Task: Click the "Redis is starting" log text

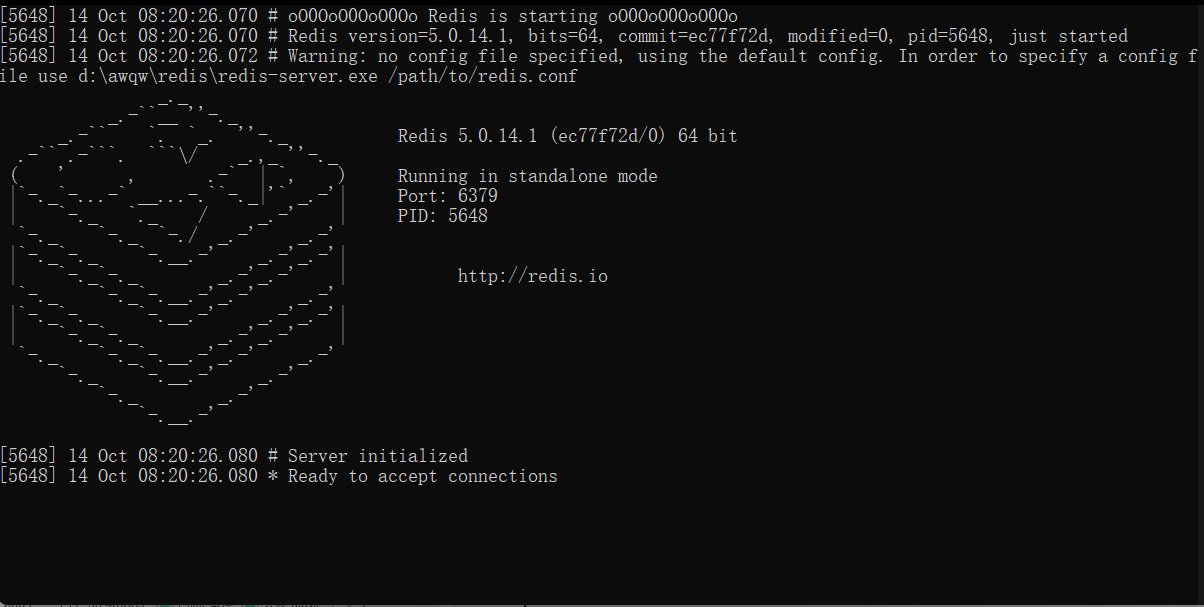Action: pyautogui.click(x=513, y=17)
